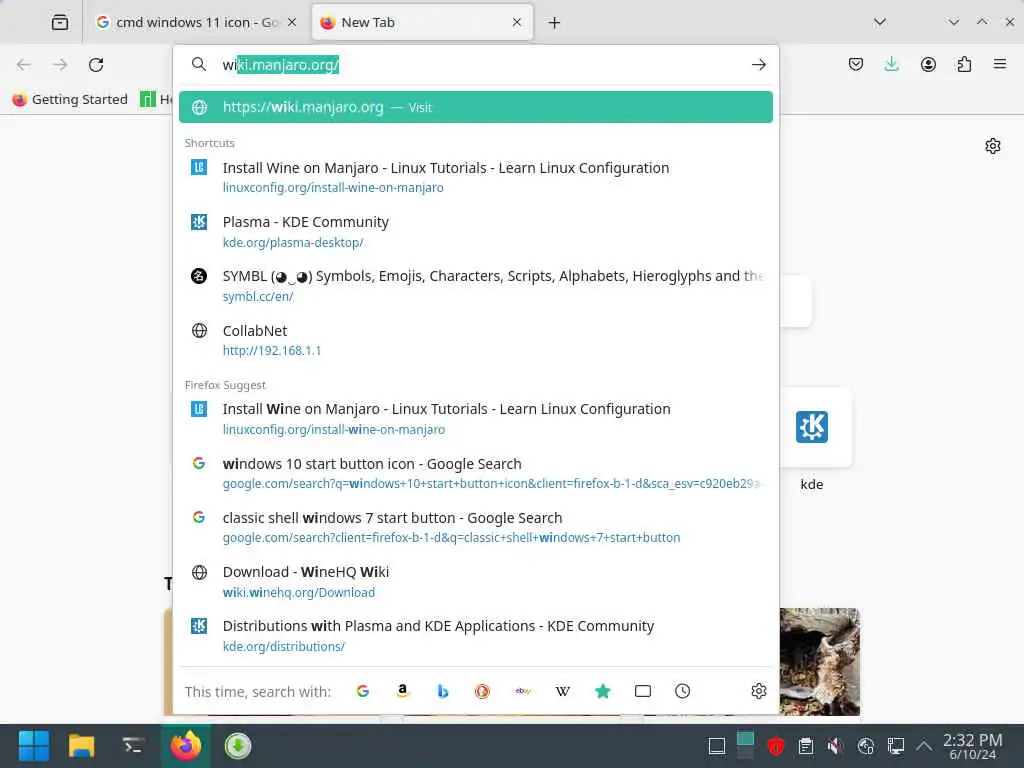The width and height of the screenshot is (1024, 768).
Task: Open the red shield tray icon
Action: pos(775,746)
